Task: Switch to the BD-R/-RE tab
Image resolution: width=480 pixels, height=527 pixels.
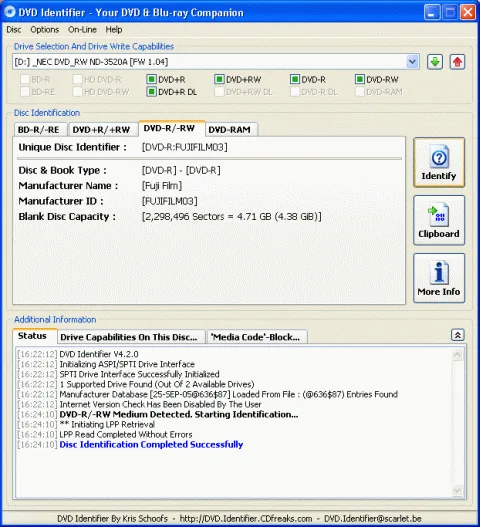Action: 40,129
